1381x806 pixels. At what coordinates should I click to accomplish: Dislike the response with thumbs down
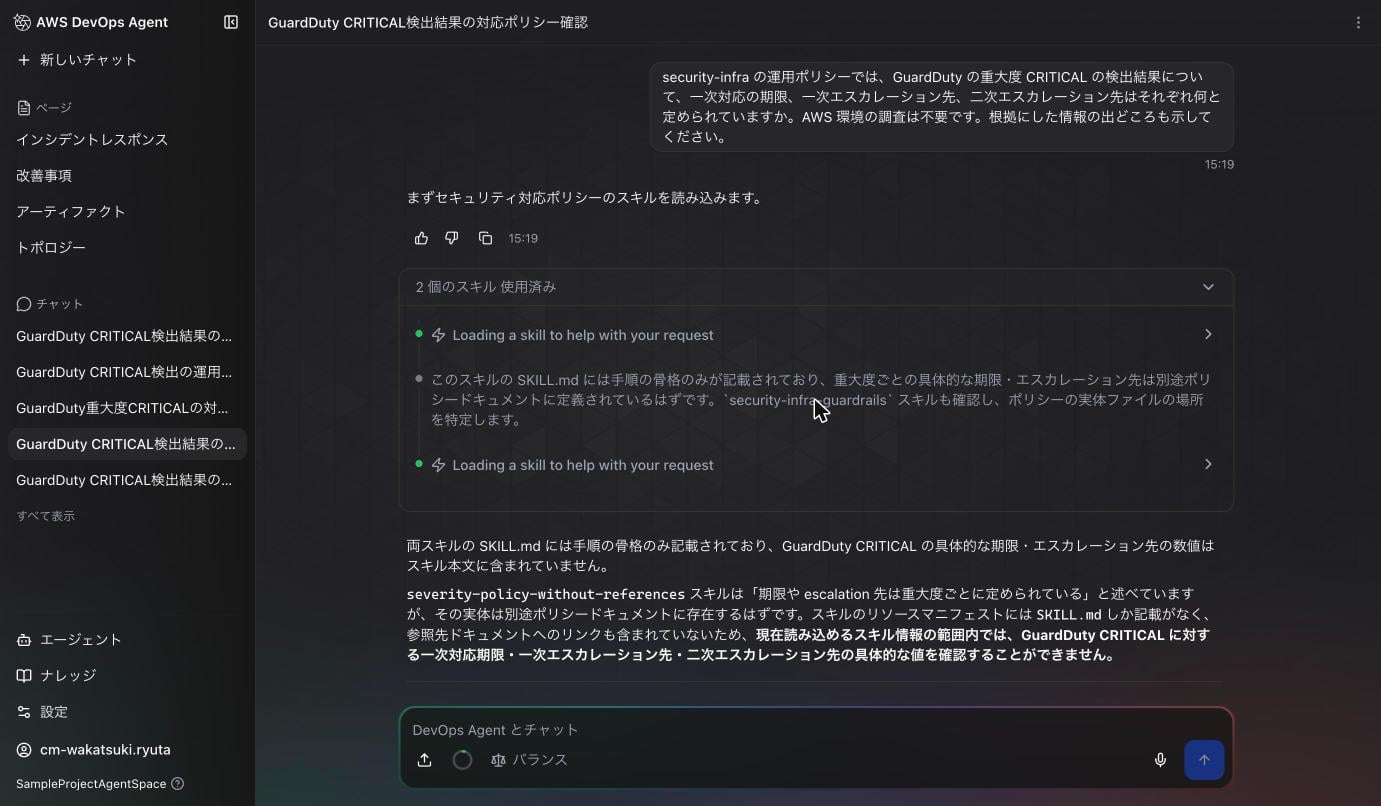point(452,238)
